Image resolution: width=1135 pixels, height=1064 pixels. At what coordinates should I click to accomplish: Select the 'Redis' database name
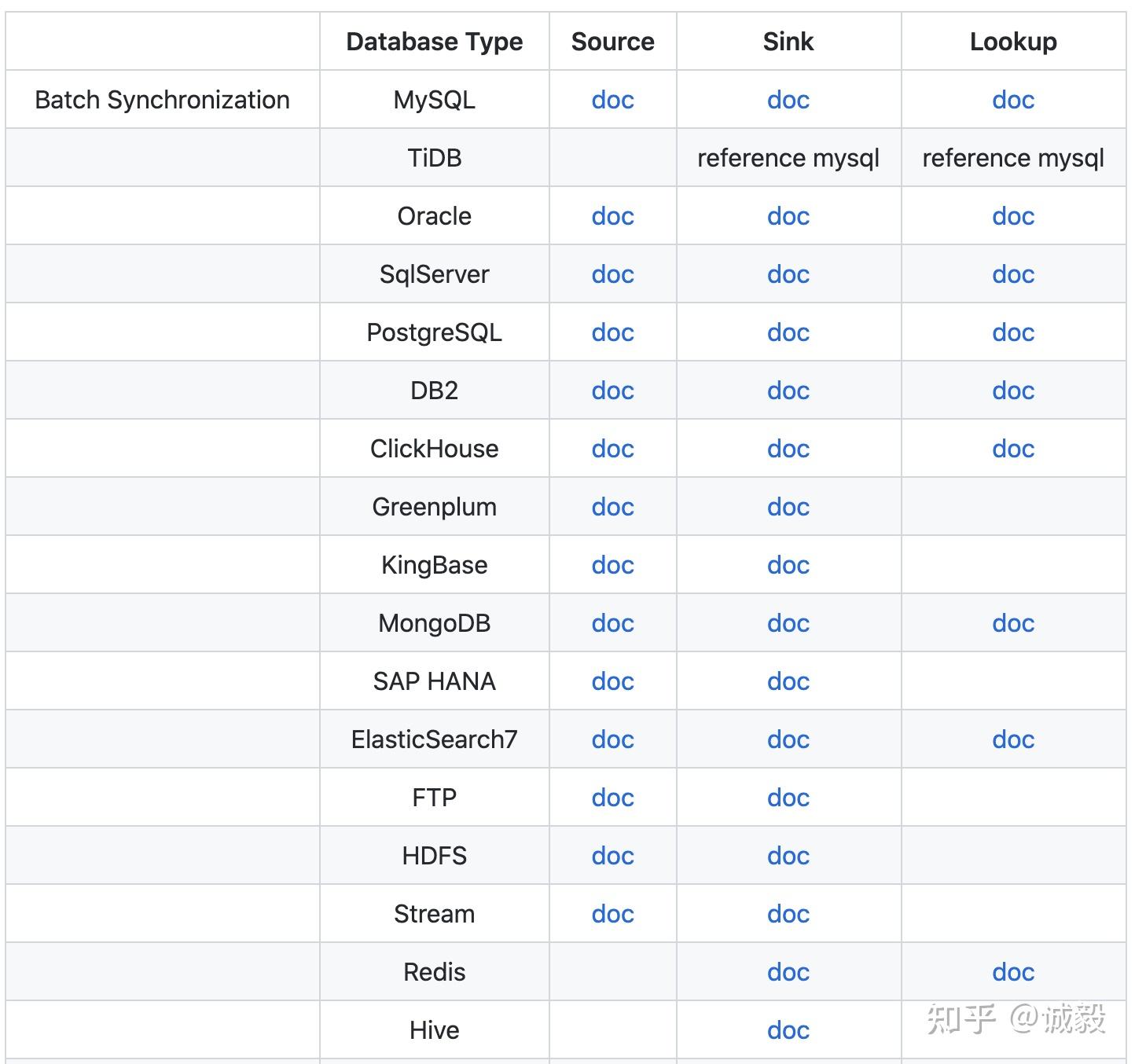click(435, 972)
